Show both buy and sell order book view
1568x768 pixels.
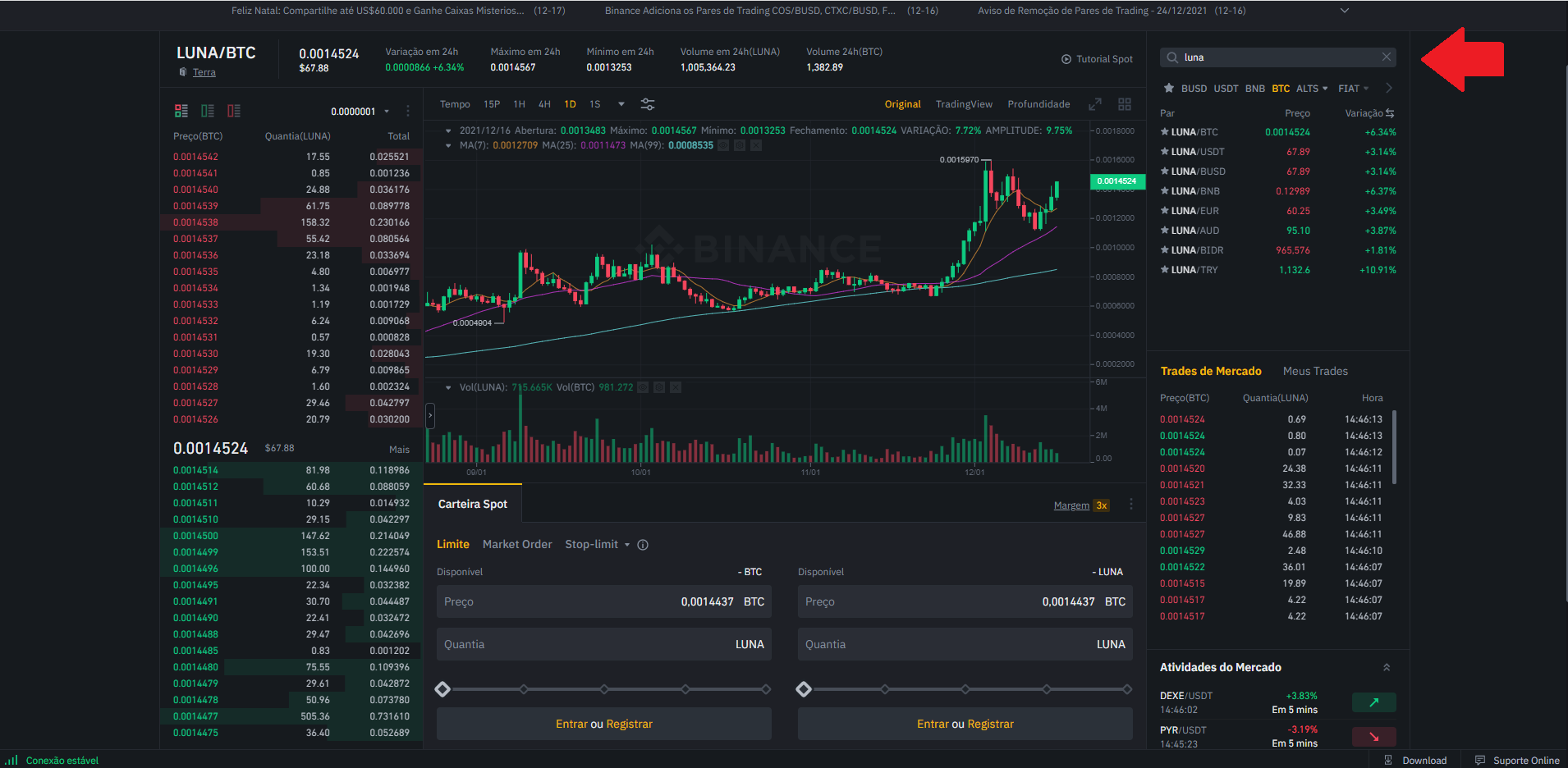pyautogui.click(x=181, y=111)
